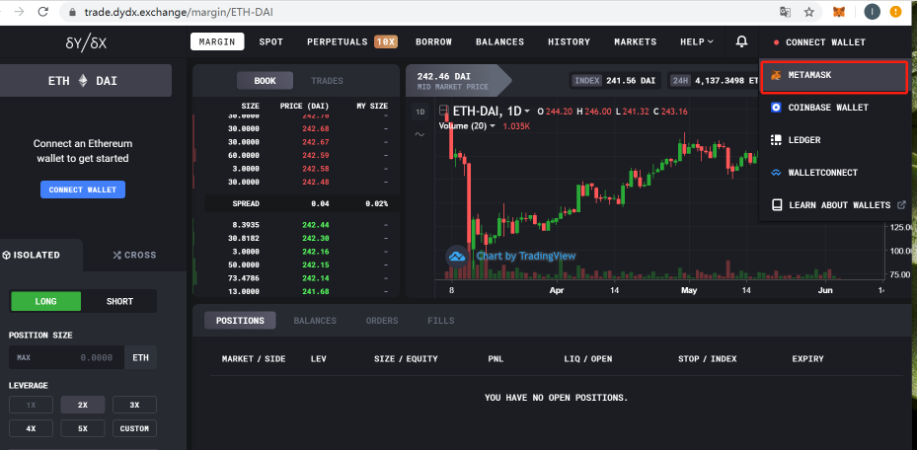Click the 24H volume stat

point(714,81)
